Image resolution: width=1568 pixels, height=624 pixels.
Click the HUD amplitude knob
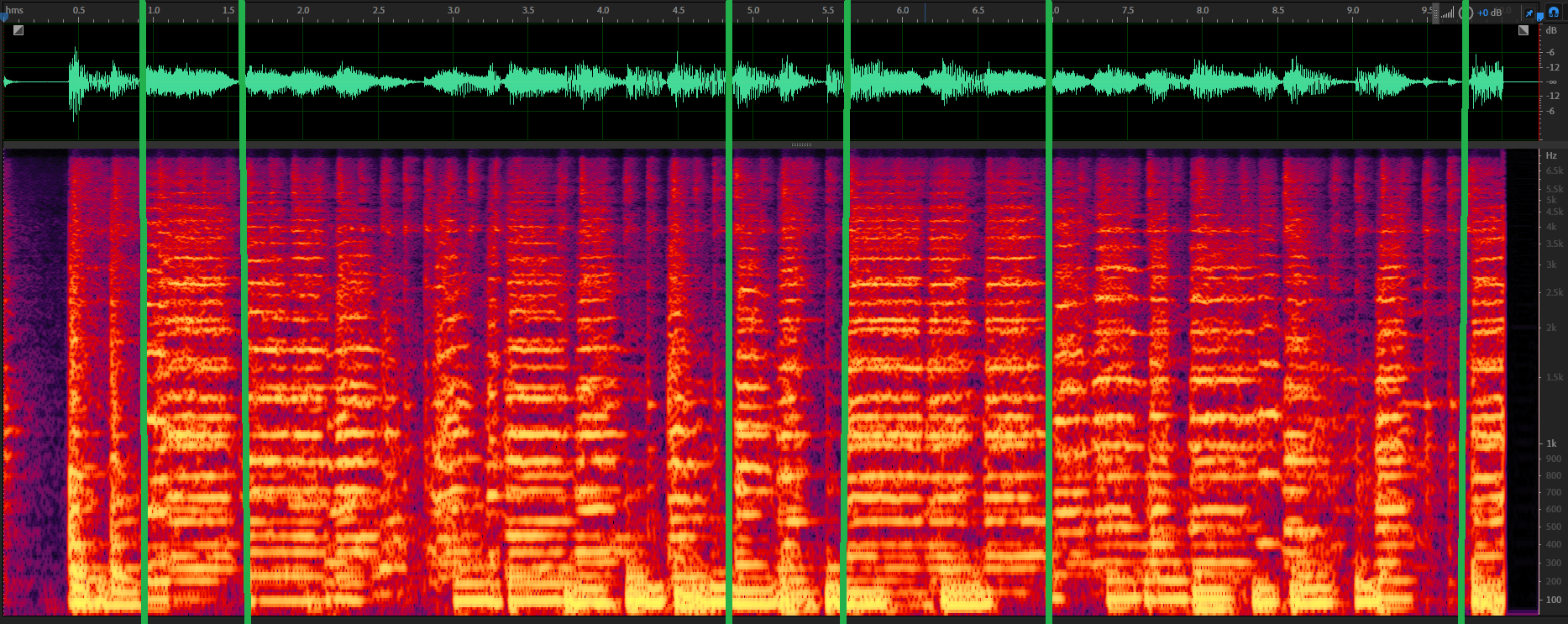point(1466,13)
